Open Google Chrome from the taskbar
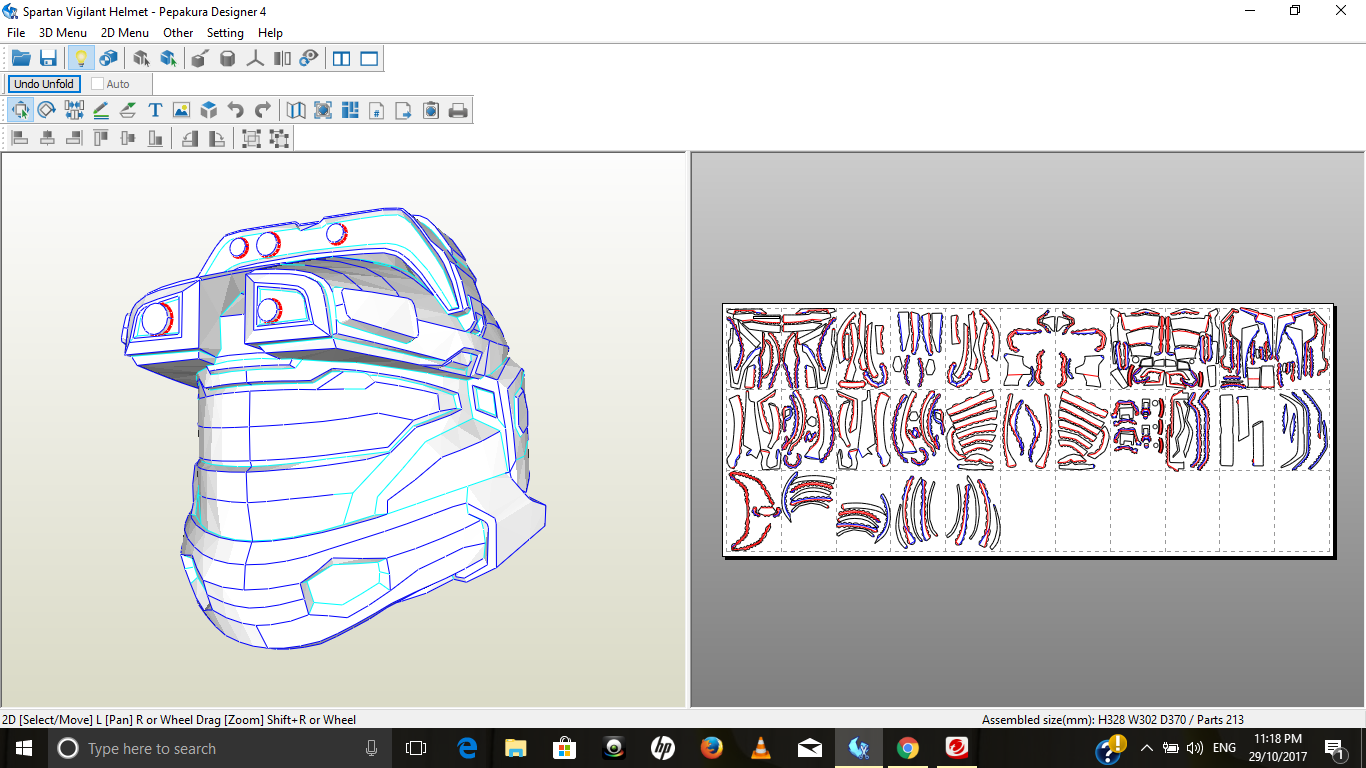Screen dimensions: 1366x768 click(907, 748)
